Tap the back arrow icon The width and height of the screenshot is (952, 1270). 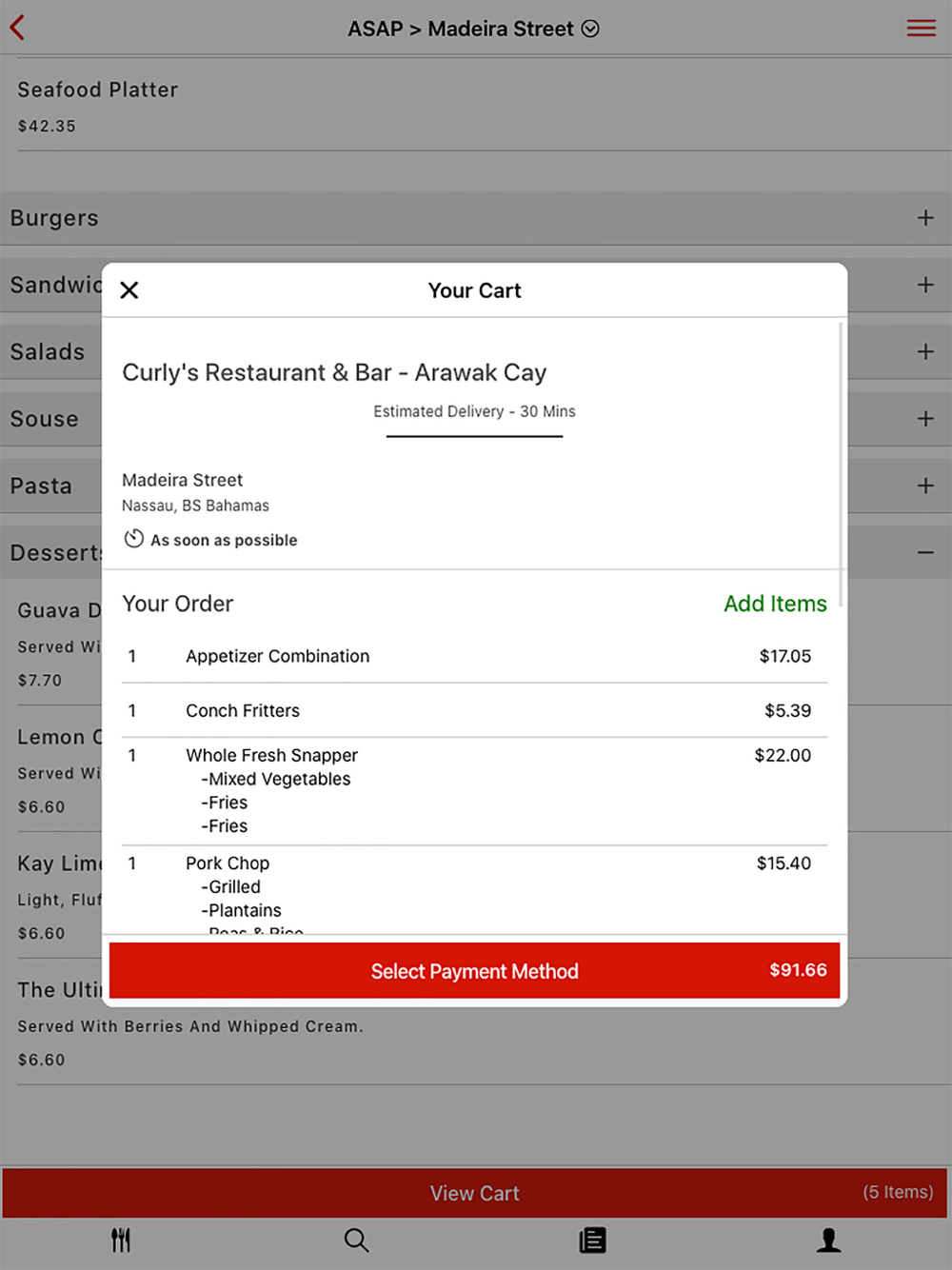click(x=17, y=28)
